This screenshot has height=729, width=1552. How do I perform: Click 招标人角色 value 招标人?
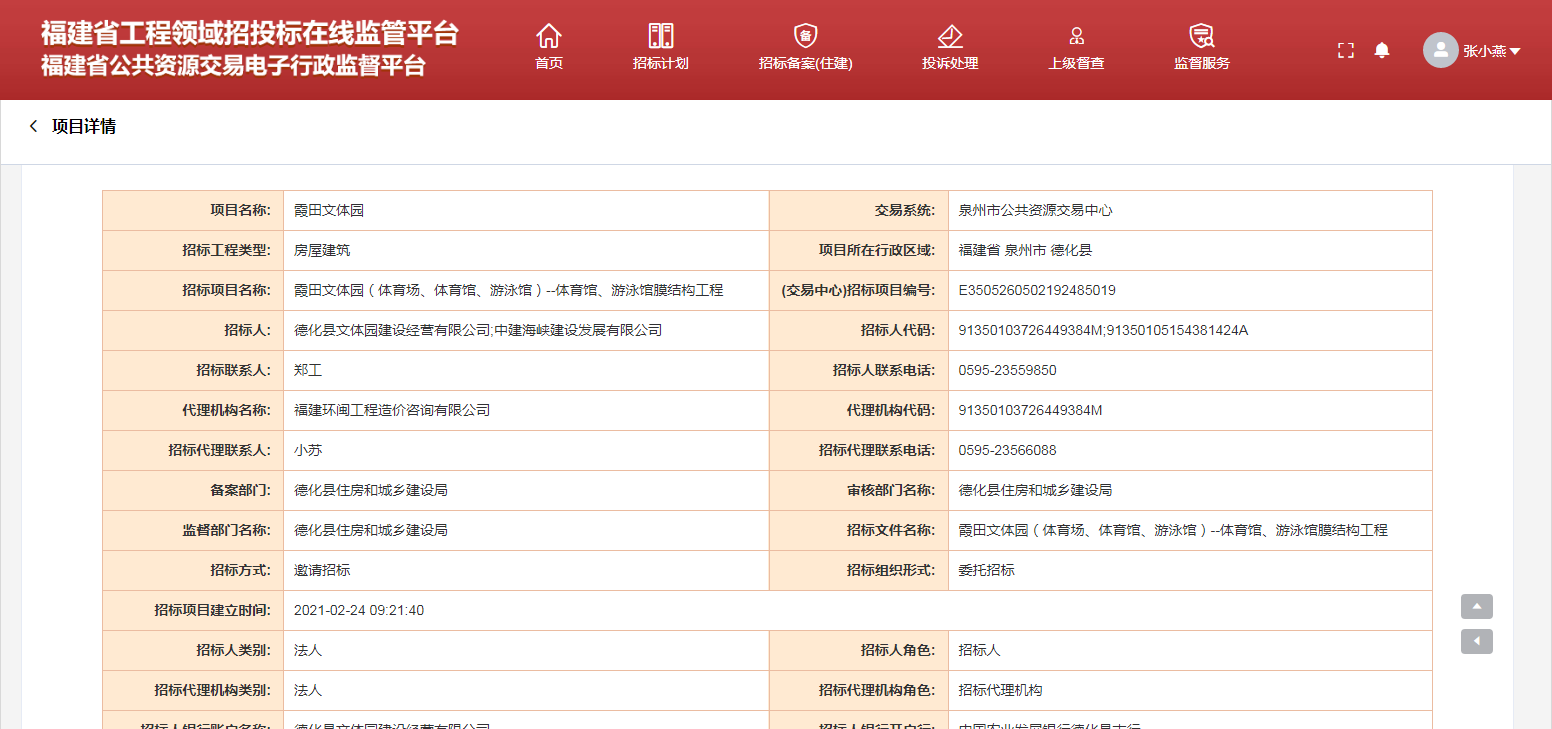coord(979,650)
